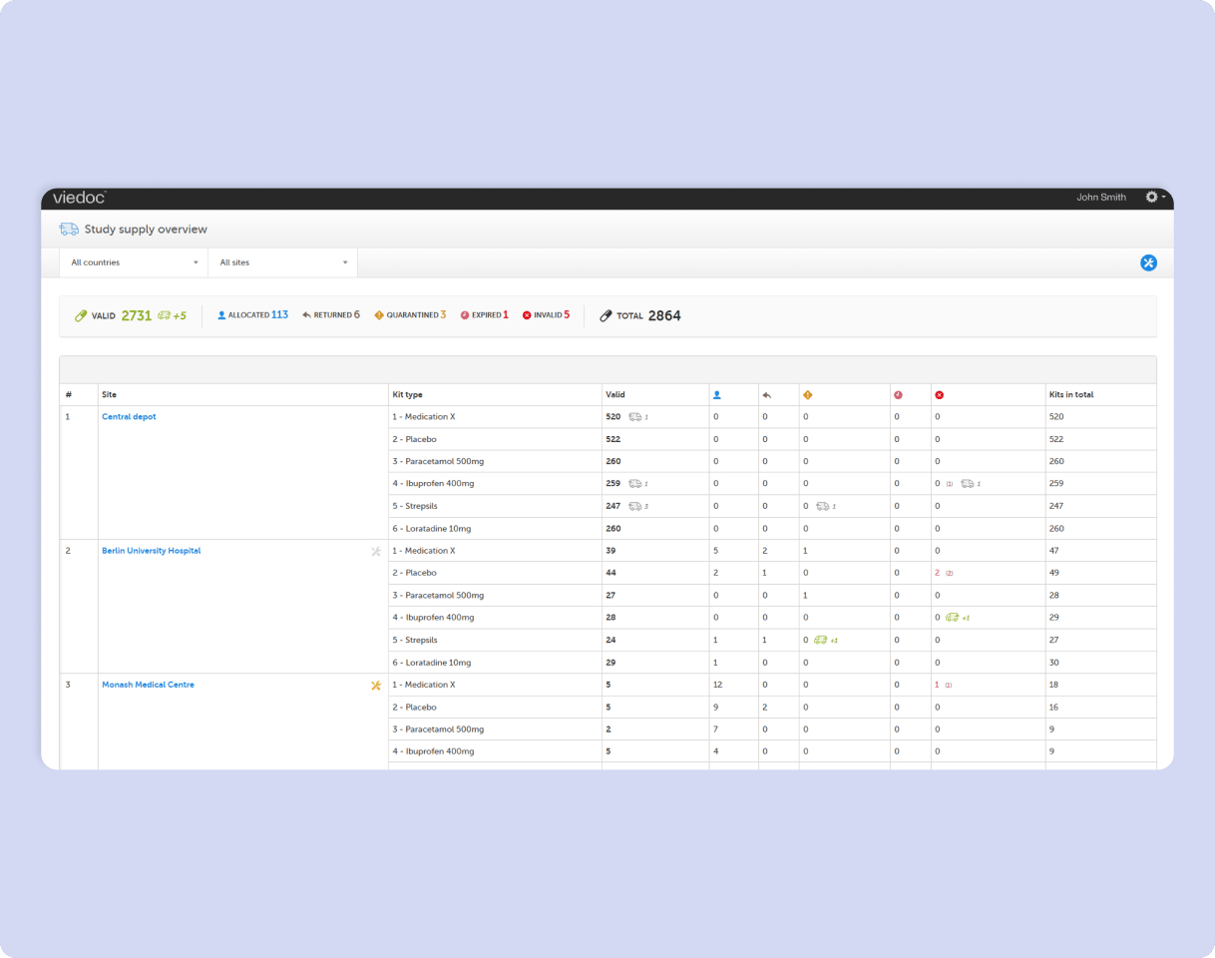This screenshot has height=958, width=1215.
Task: Click the Returned arrow column header icon
Action: pyautogui.click(x=767, y=395)
